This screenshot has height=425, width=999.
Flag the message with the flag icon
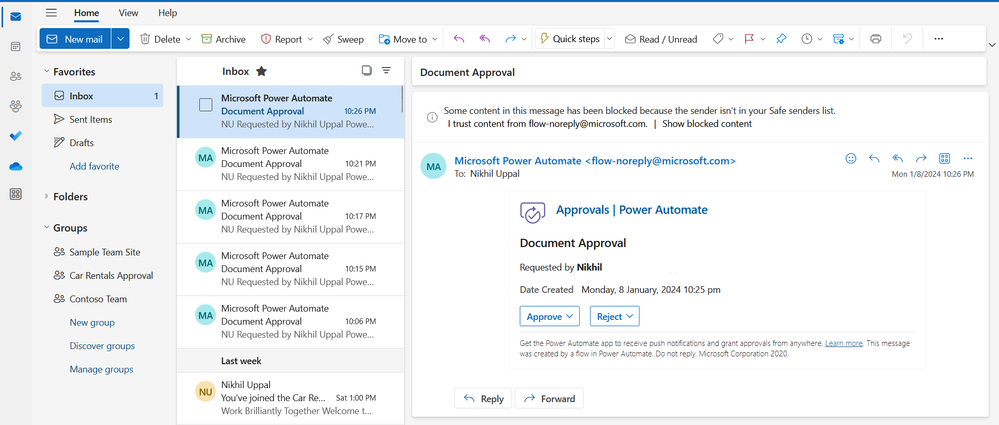(749, 39)
